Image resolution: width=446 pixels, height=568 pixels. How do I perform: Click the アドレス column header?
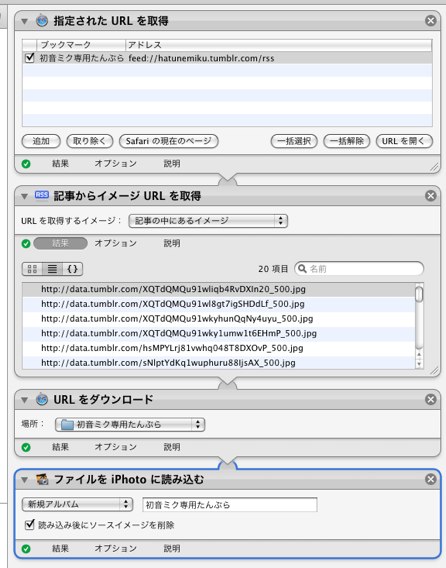pyautogui.click(x=279, y=45)
